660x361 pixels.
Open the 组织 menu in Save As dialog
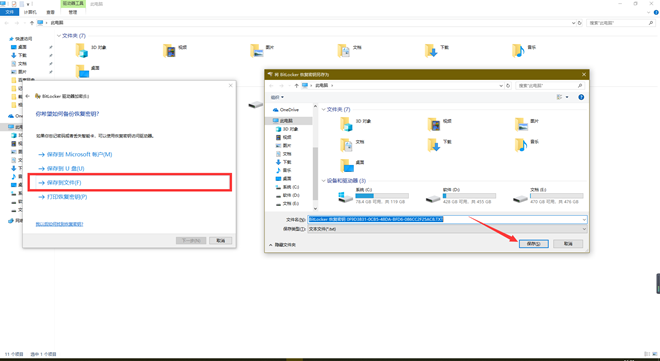coord(277,97)
